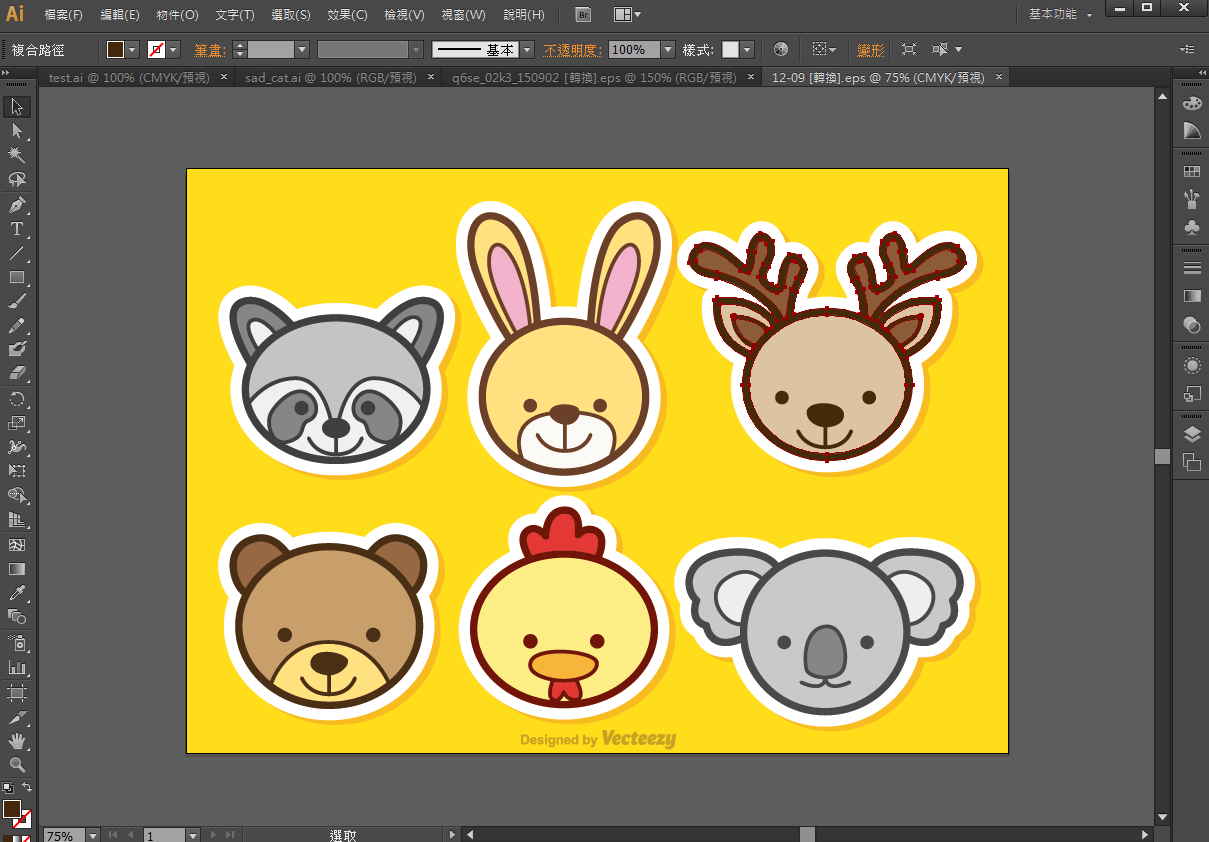Viewport: 1209px width, 842px height.
Task: Select the Rectangle tool
Action: click(x=17, y=277)
